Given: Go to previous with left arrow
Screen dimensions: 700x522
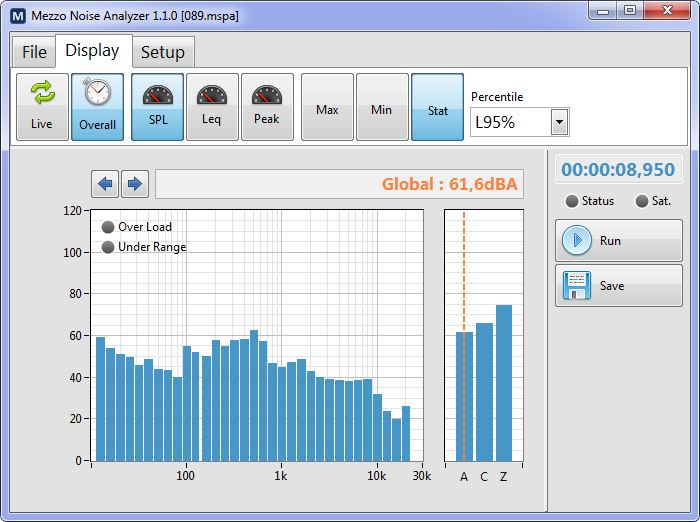Looking at the screenshot, I should 105,184.
